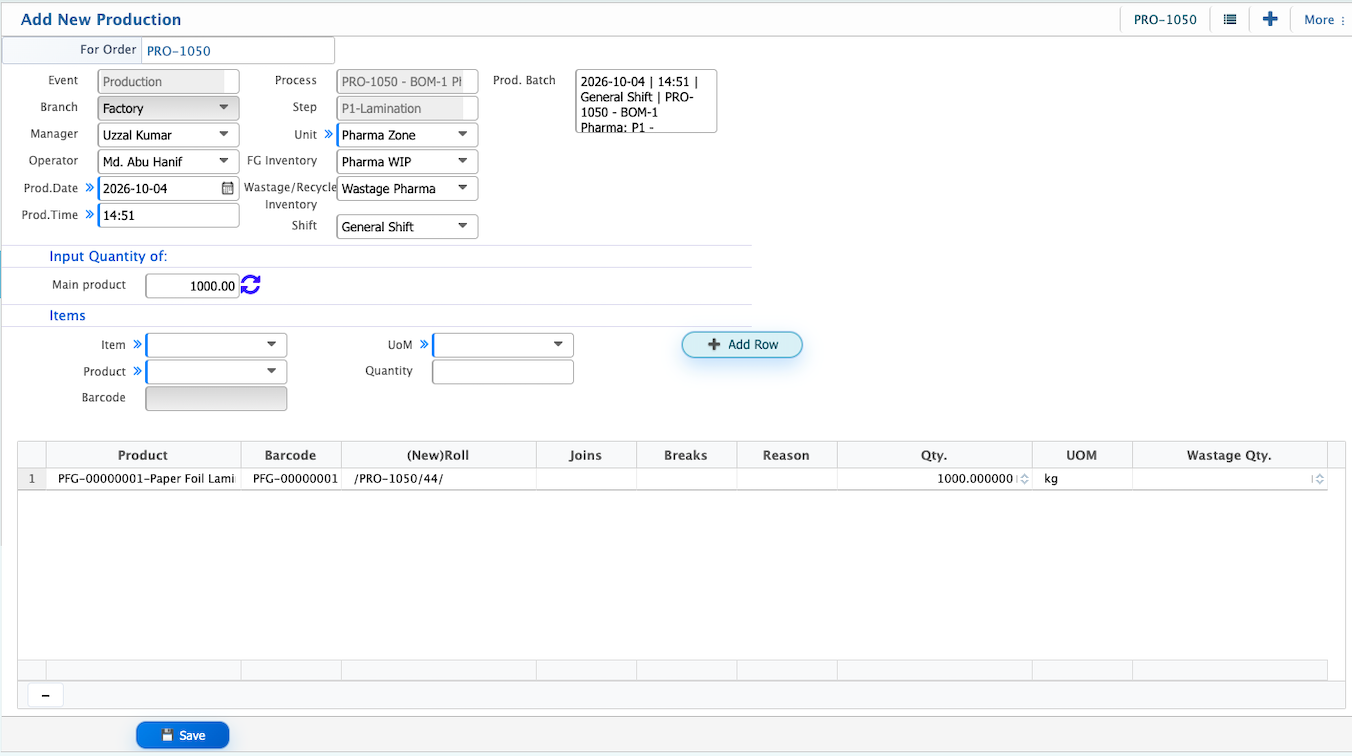Click the refresh icon beside Main product
This screenshot has height=756, width=1352.
point(251,286)
